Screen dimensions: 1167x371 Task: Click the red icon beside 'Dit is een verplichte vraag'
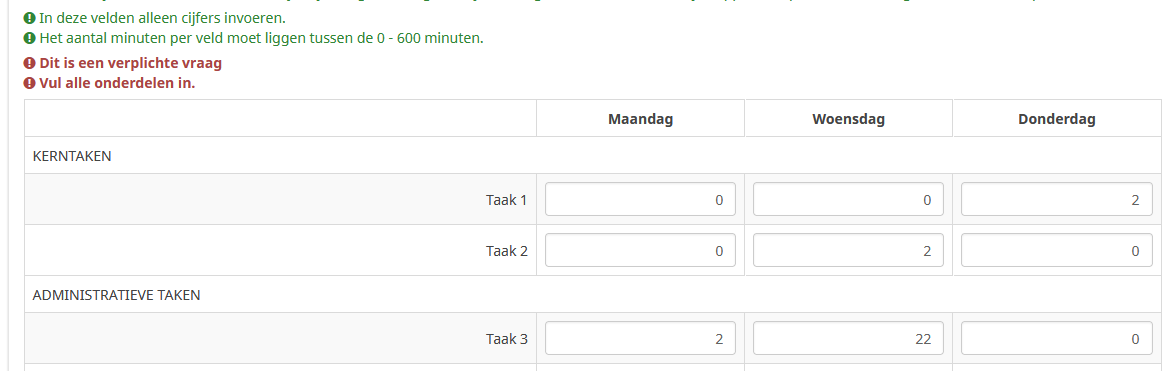(x=30, y=63)
